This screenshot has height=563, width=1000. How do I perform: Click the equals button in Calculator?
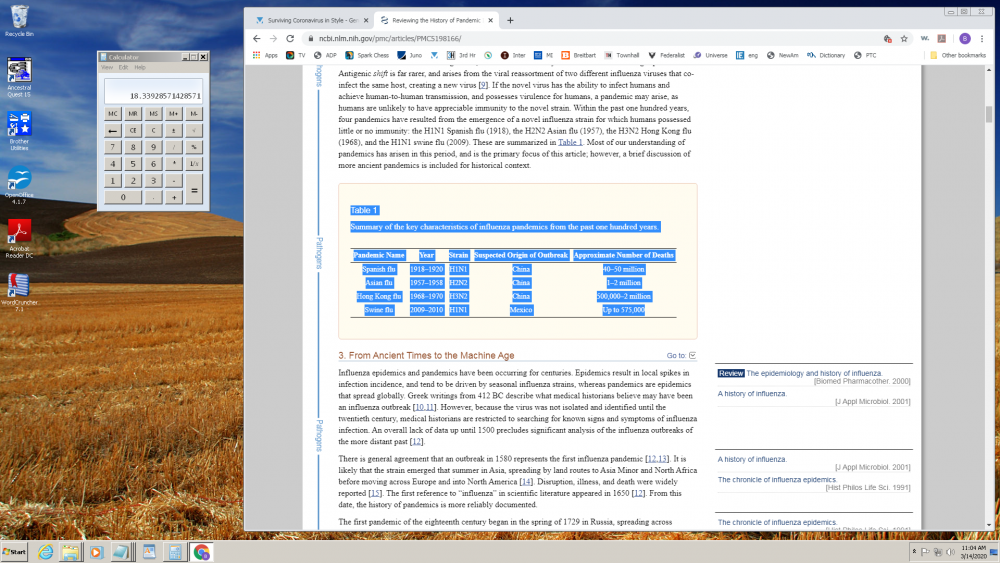tap(194, 189)
